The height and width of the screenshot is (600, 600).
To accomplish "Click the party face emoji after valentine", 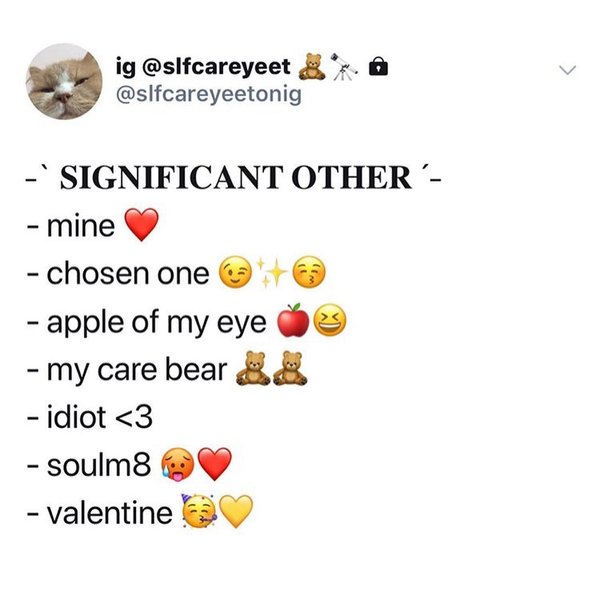I will click(198, 514).
